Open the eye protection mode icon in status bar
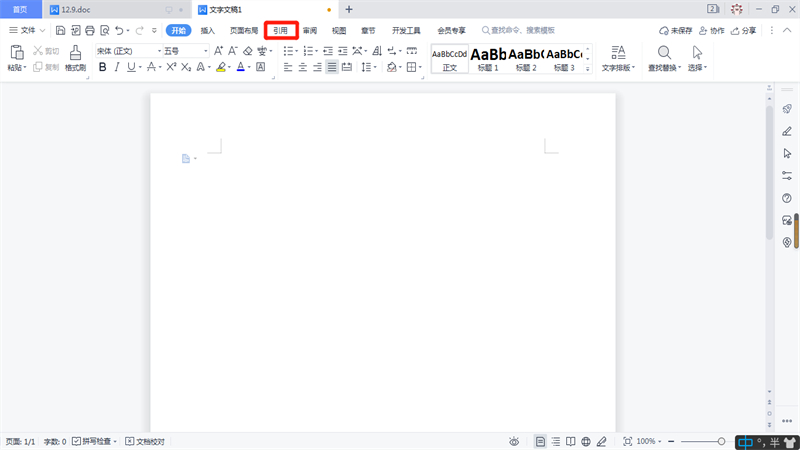This screenshot has height=450, width=800. click(x=514, y=441)
